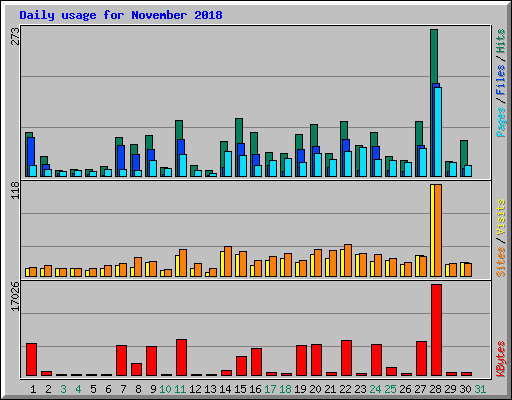Click green weekend day label 25
This screenshot has width=512, height=400.
pos(390,389)
